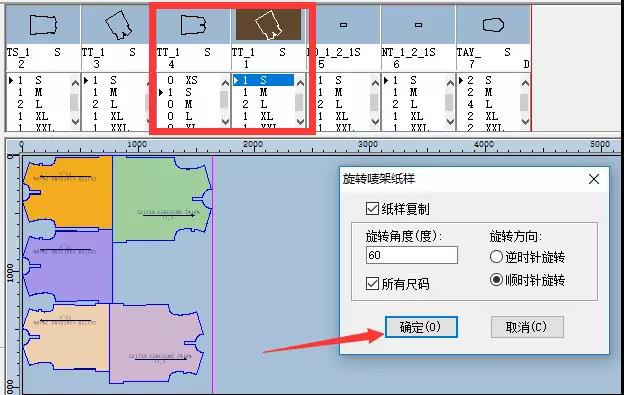Click the 取消(C) cancel button

[527, 327]
